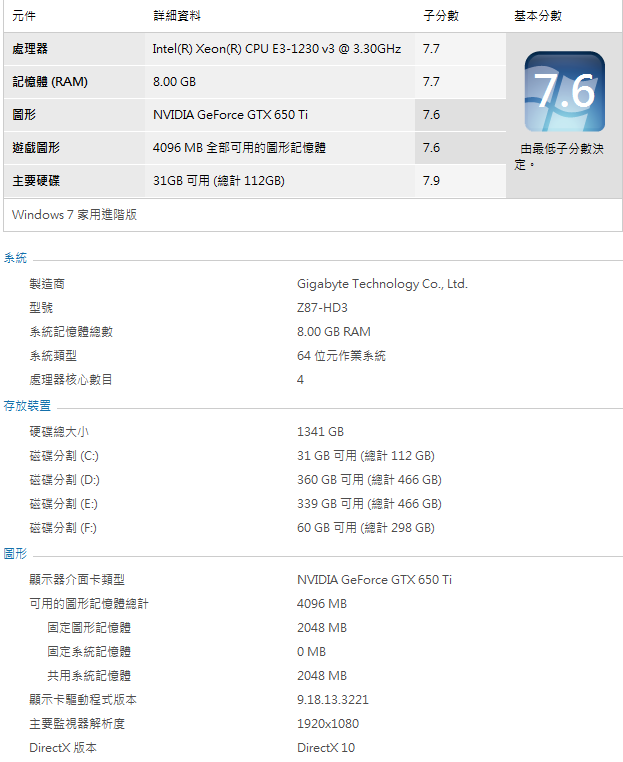Click the 8.00 GB RAM value

tap(334, 331)
